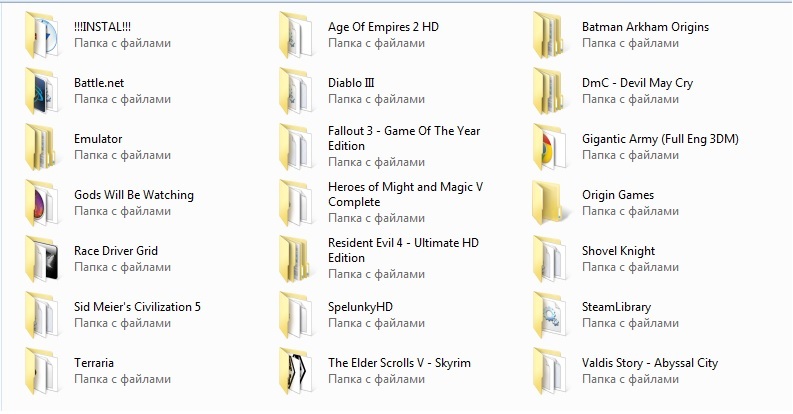
Task: Click the "DmC - Devil May Cry" name
Action: pyautogui.click(x=637, y=83)
